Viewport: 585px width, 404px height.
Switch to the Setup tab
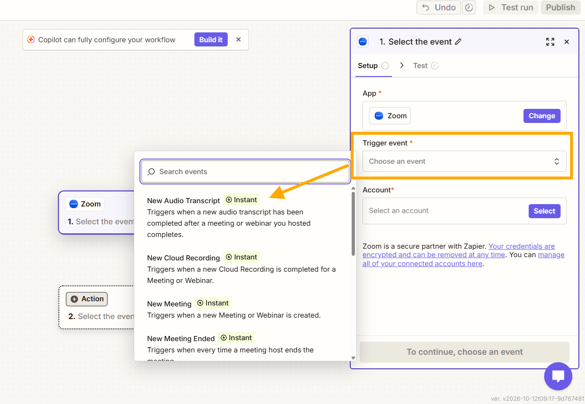(373, 66)
